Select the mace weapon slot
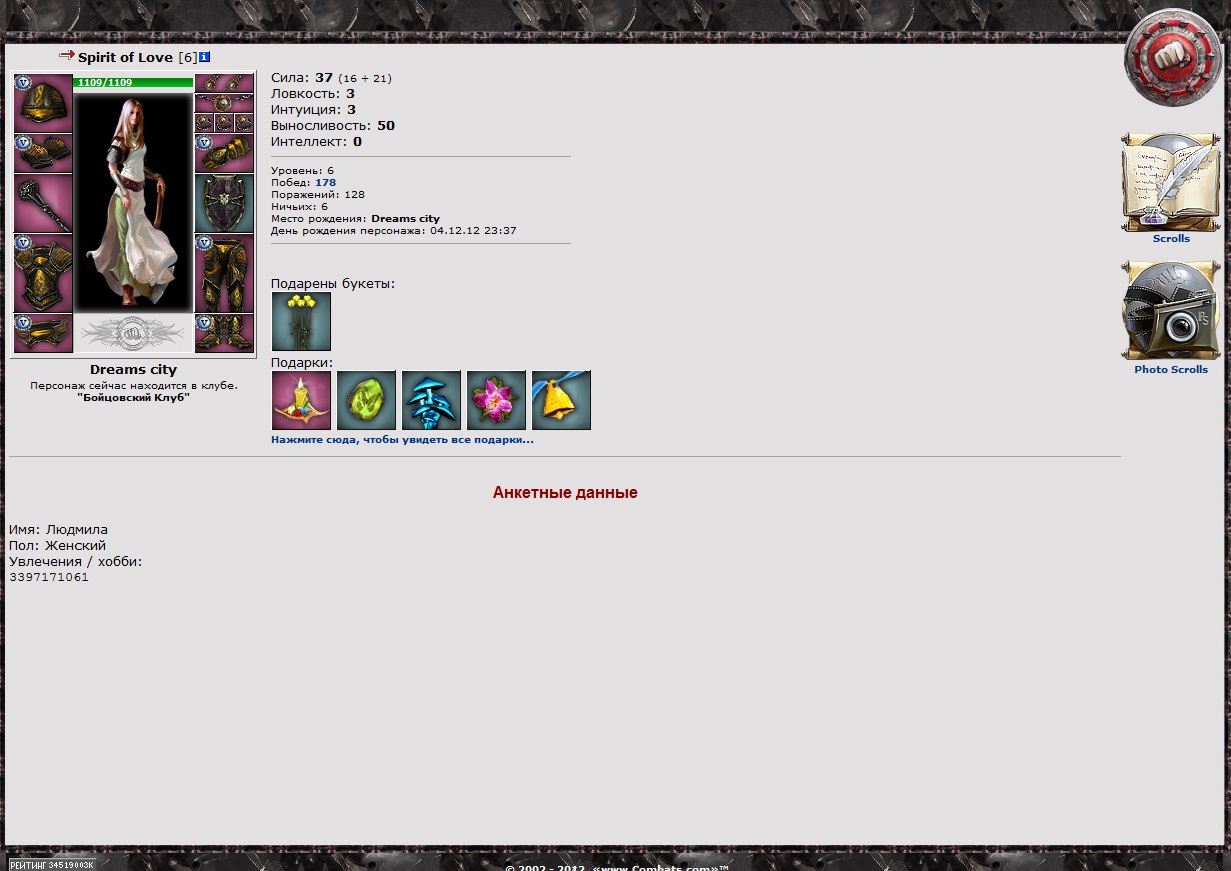The width and height of the screenshot is (1231, 871). click(x=43, y=204)
